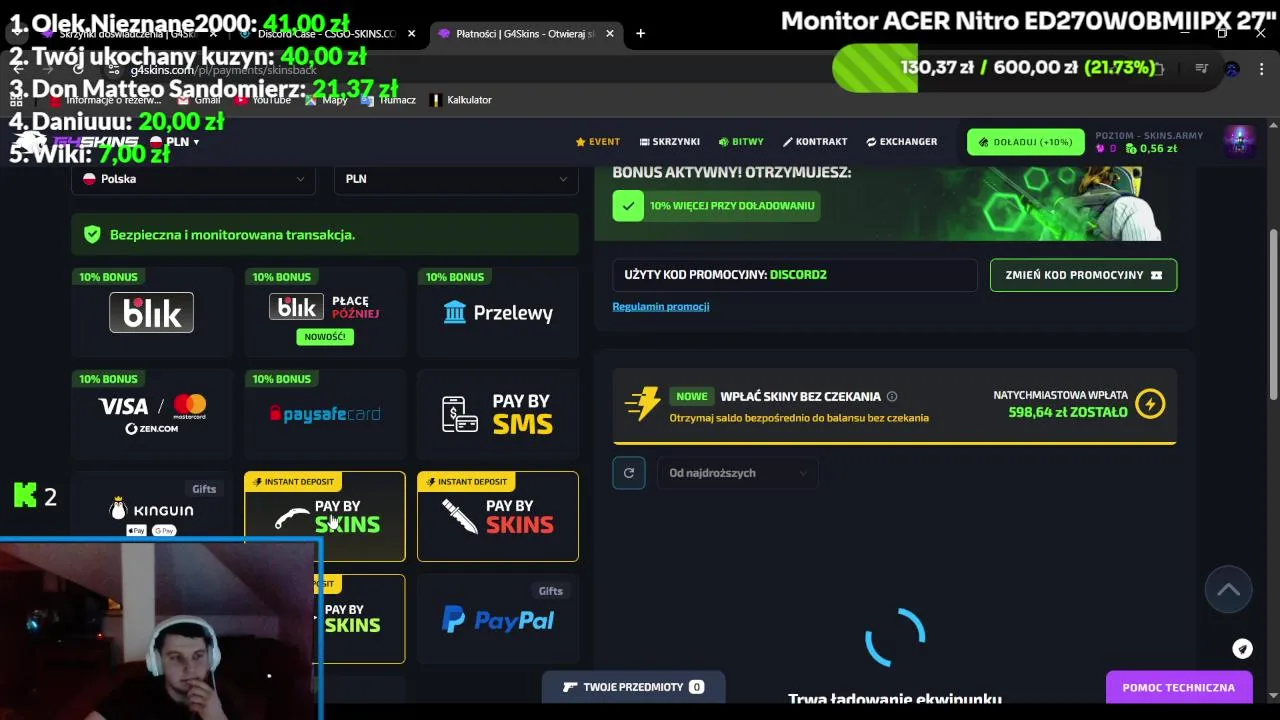The height and width of the screenshot is (720, 1280).
Task: Click the 598,64 zł ZOSTAŁO amount
Action: tap(1067, 412)
